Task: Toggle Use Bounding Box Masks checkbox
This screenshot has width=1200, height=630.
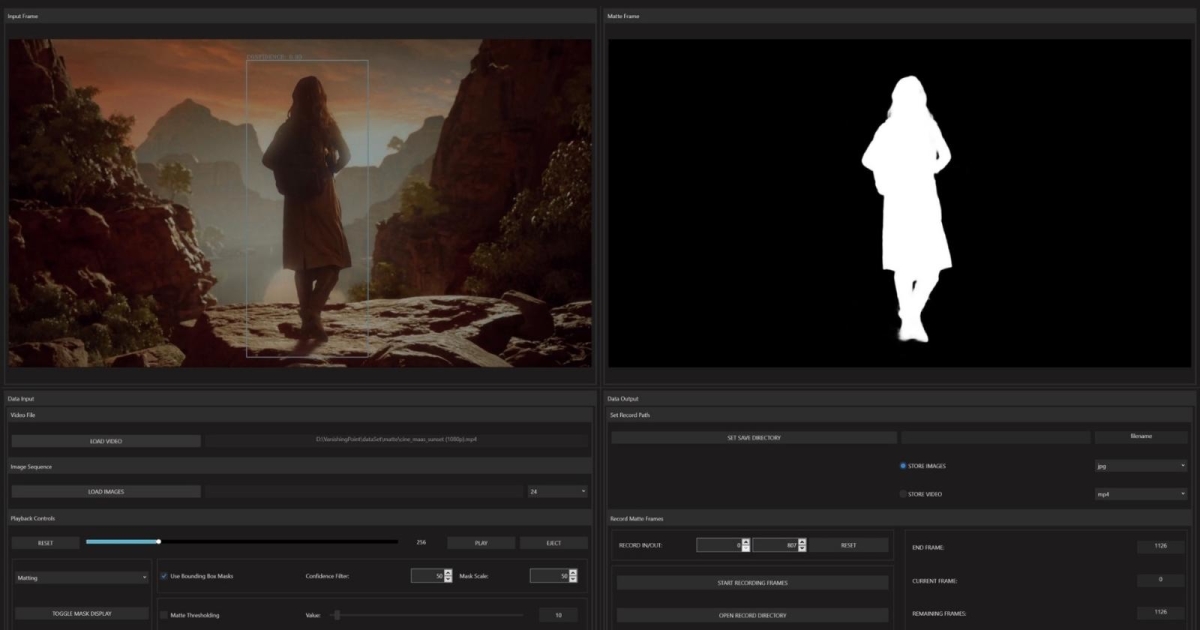Action: [164, 576]
